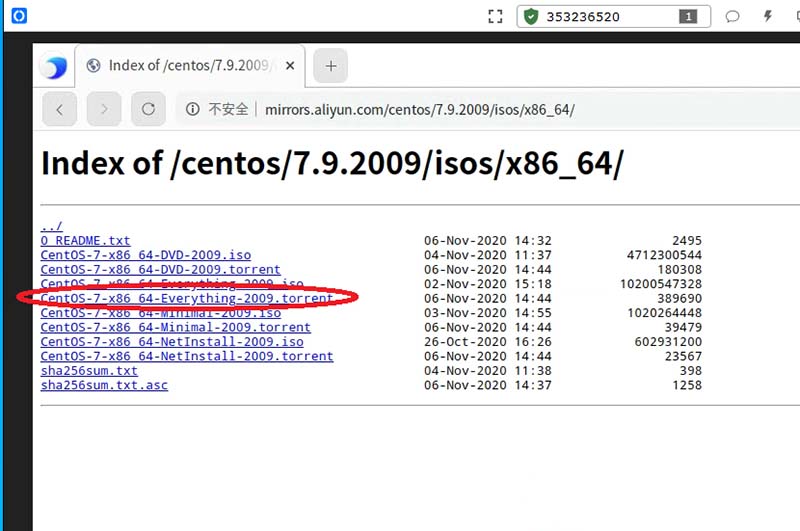This screenshot has height=531, width=800.
Task: Click the date 02-Nov-2020 15:18
Action: coord(488,284)
